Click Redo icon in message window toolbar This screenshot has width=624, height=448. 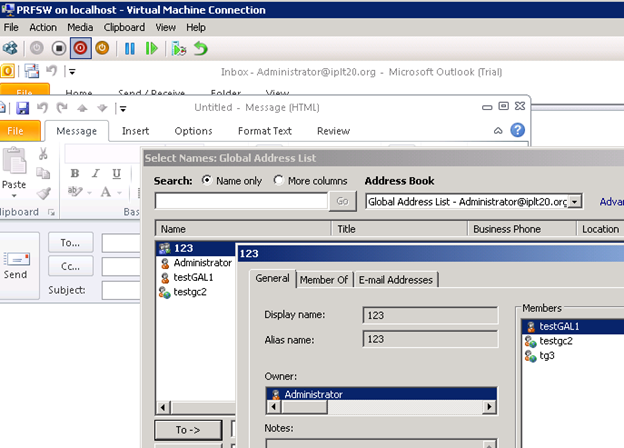[x=62, y=108]
